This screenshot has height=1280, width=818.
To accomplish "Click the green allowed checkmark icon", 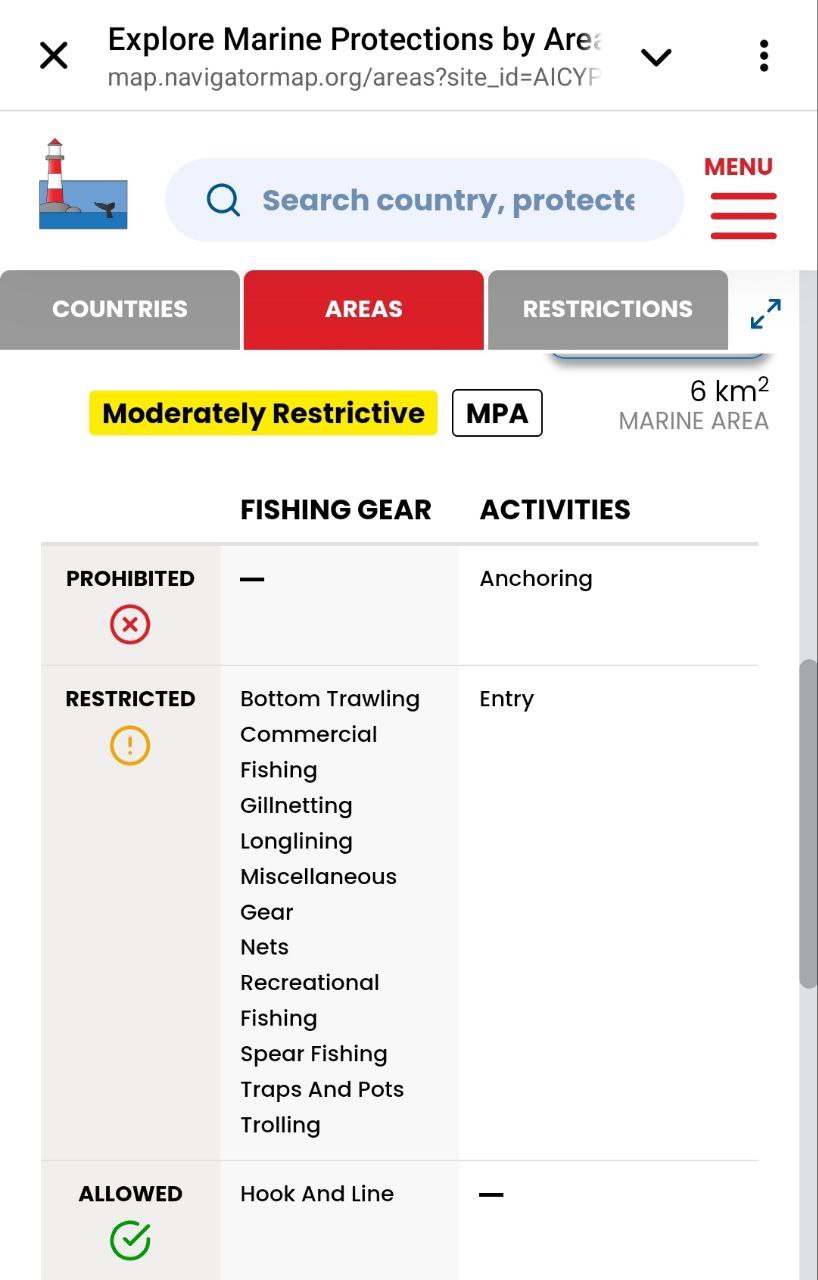I will (x=130, y=1241).
